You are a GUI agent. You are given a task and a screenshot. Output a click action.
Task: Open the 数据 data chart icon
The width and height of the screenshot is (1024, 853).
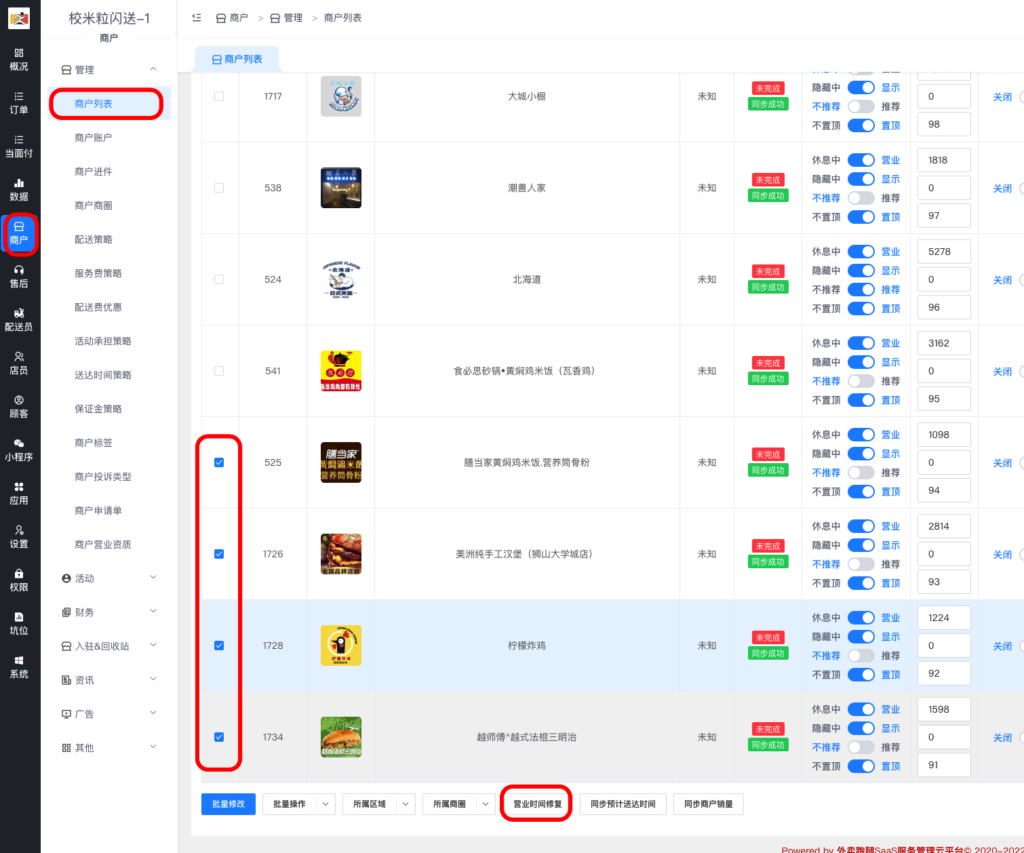[x=19, y=189]
